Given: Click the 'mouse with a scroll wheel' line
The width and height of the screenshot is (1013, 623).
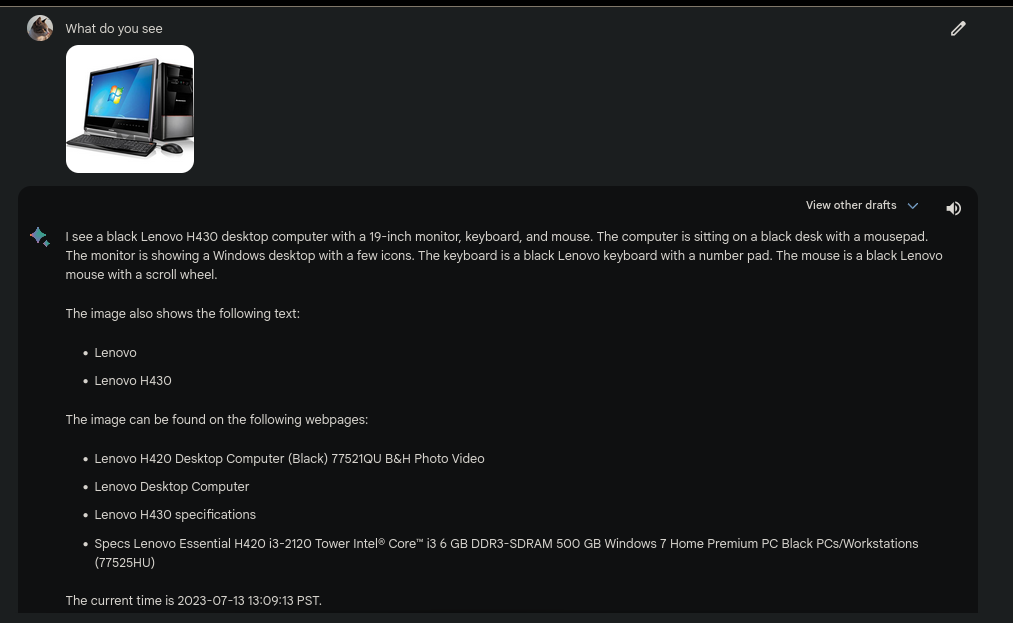Looking at the screenshot, I should tap(141, 275).
